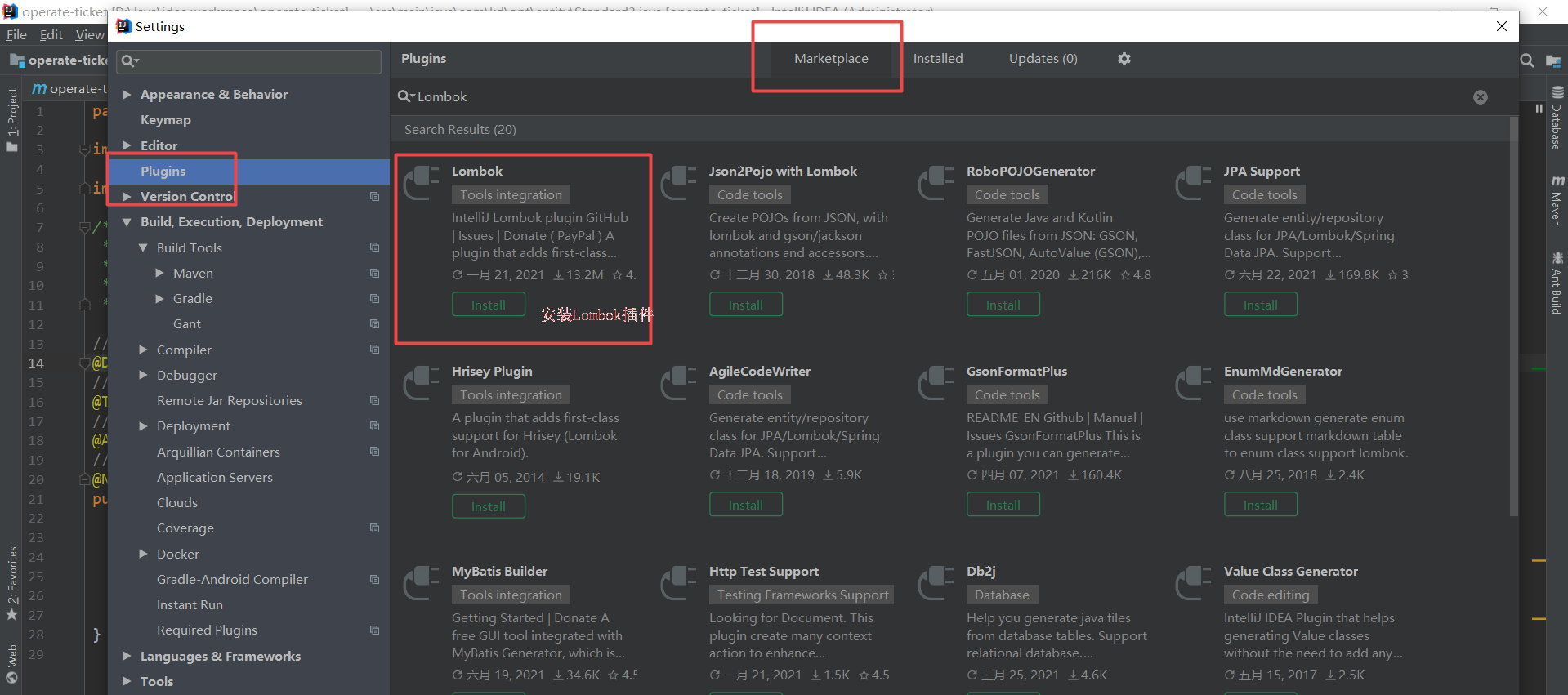Image resolution: width=1568 pixels, height=695 pixels.
Task: Click the GsonFormatPlus plugin icon
Action: [936, 382]
